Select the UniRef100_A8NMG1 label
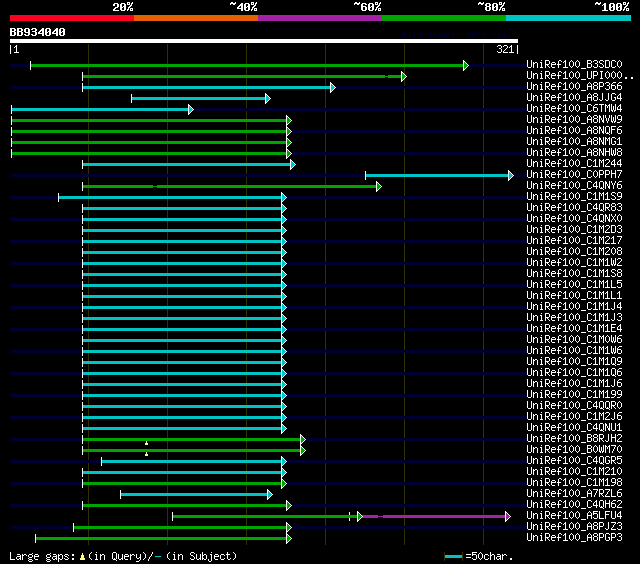 (574, 142)
